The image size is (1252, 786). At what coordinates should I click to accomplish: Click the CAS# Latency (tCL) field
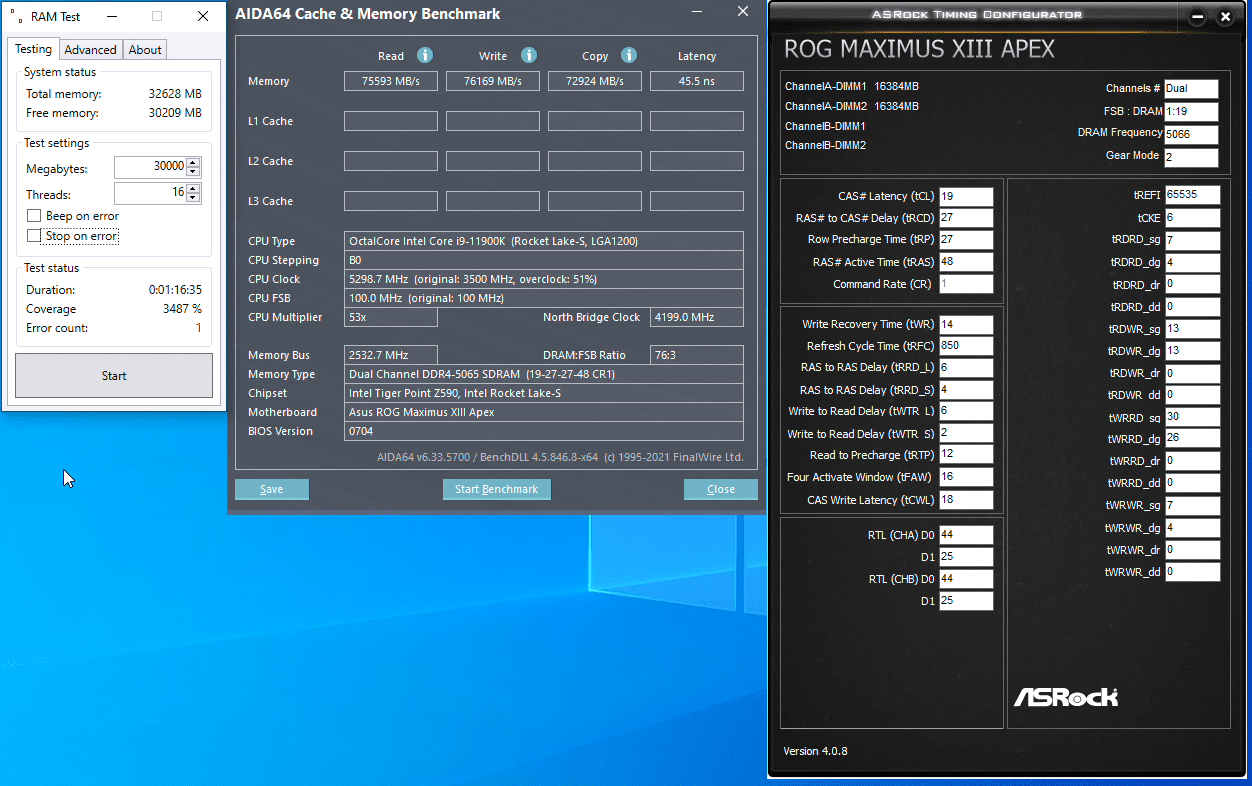tap(966, 196)
